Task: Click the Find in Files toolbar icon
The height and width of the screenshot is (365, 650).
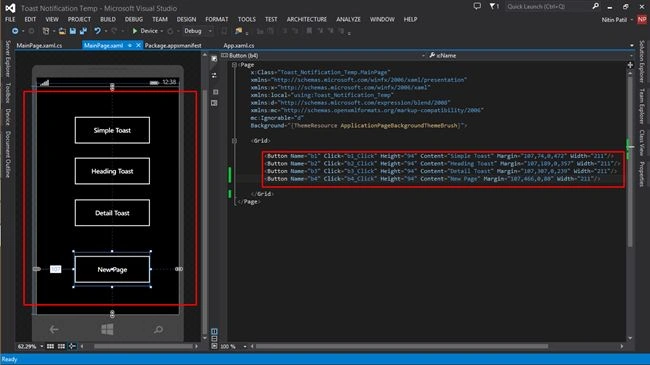Action: 238,31
